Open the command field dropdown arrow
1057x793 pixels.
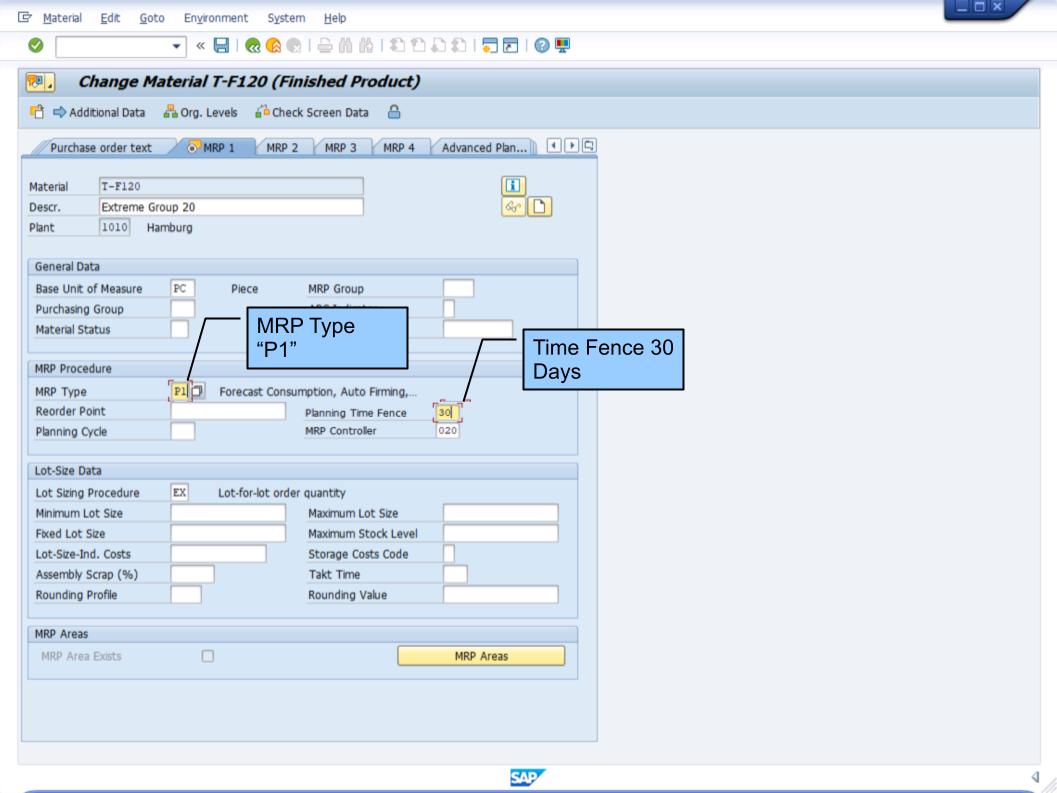pos(177,46)
